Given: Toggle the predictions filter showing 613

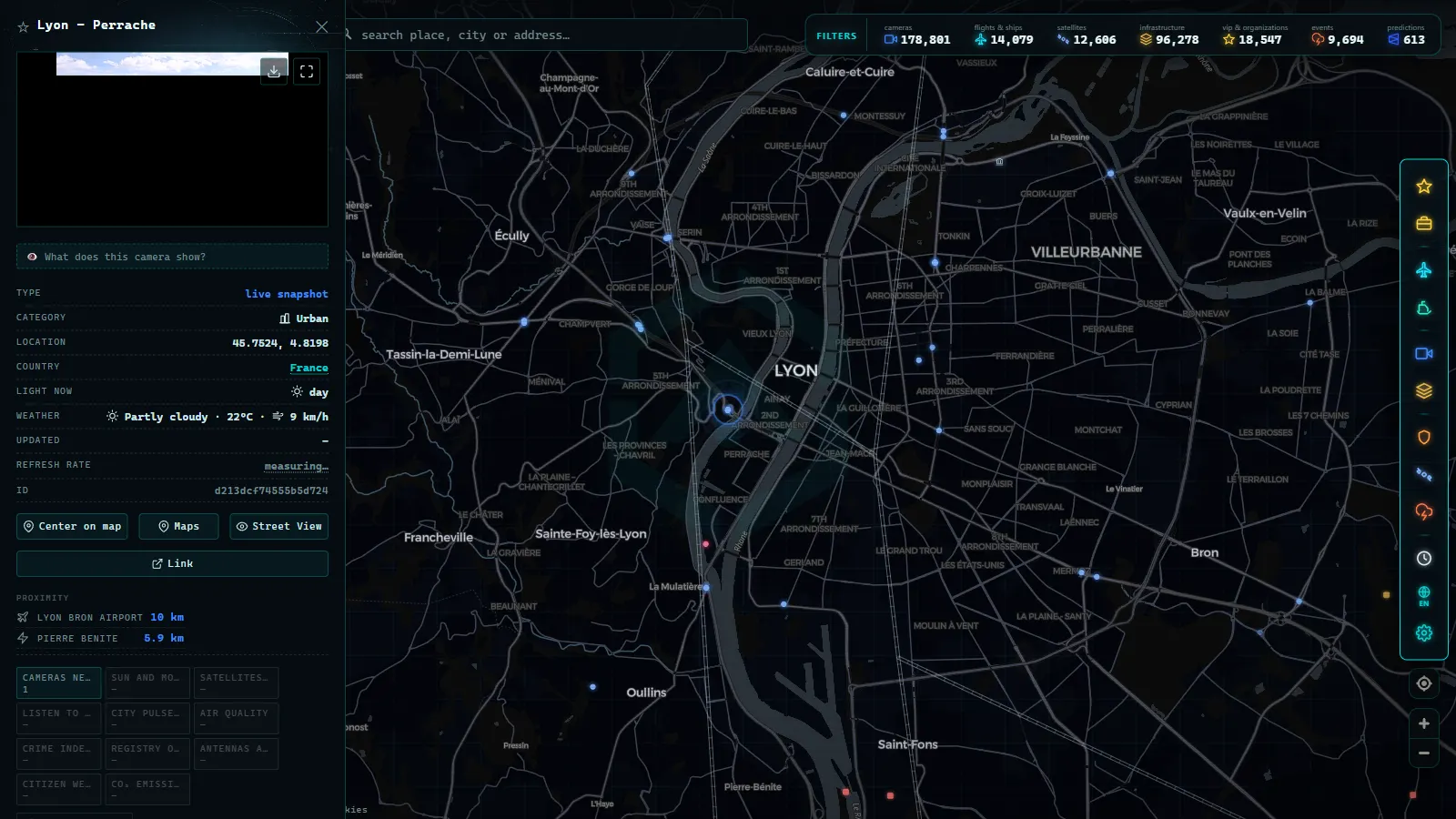Looking at the screenshot, I should pyautogui.click(x=1406, y=35).
